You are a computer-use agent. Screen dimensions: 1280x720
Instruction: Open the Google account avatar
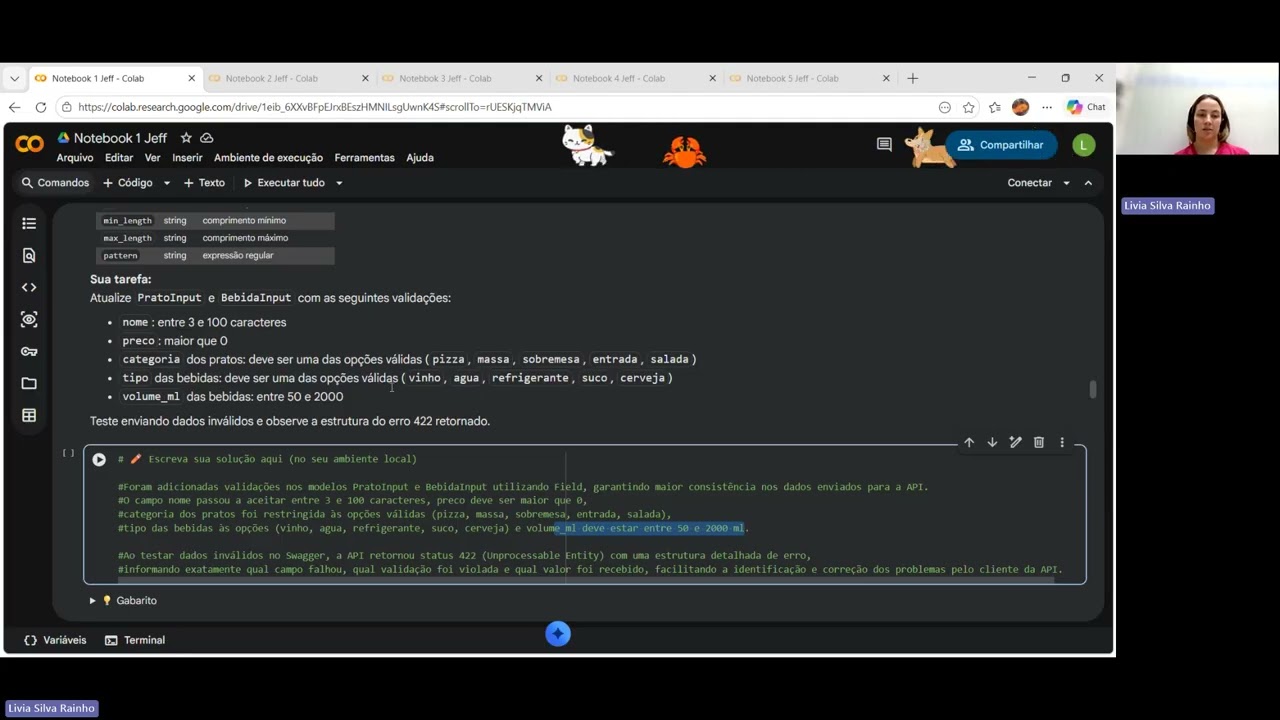click(1083, 145)
